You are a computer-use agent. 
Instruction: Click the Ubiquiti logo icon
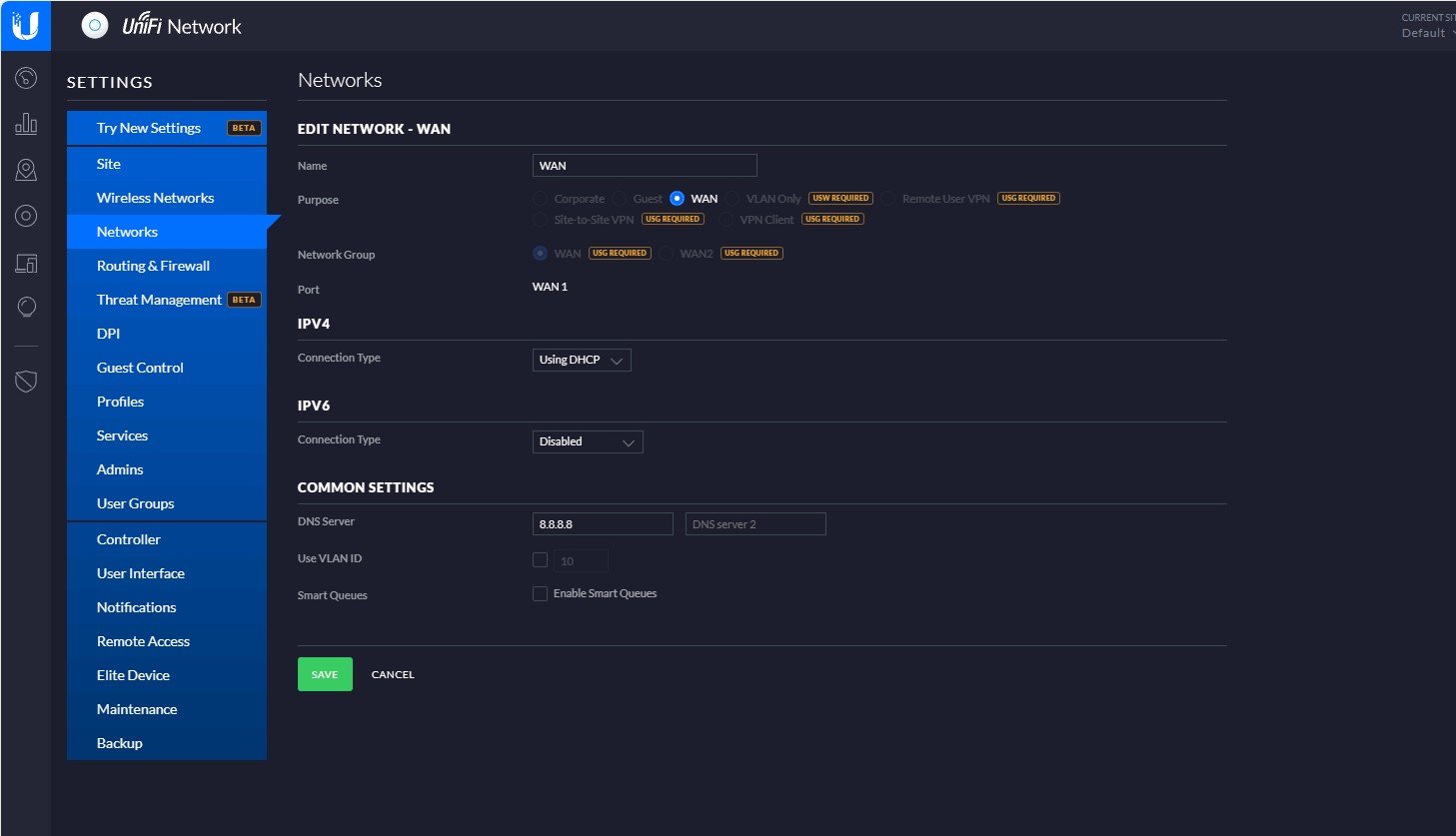point(26,26)
